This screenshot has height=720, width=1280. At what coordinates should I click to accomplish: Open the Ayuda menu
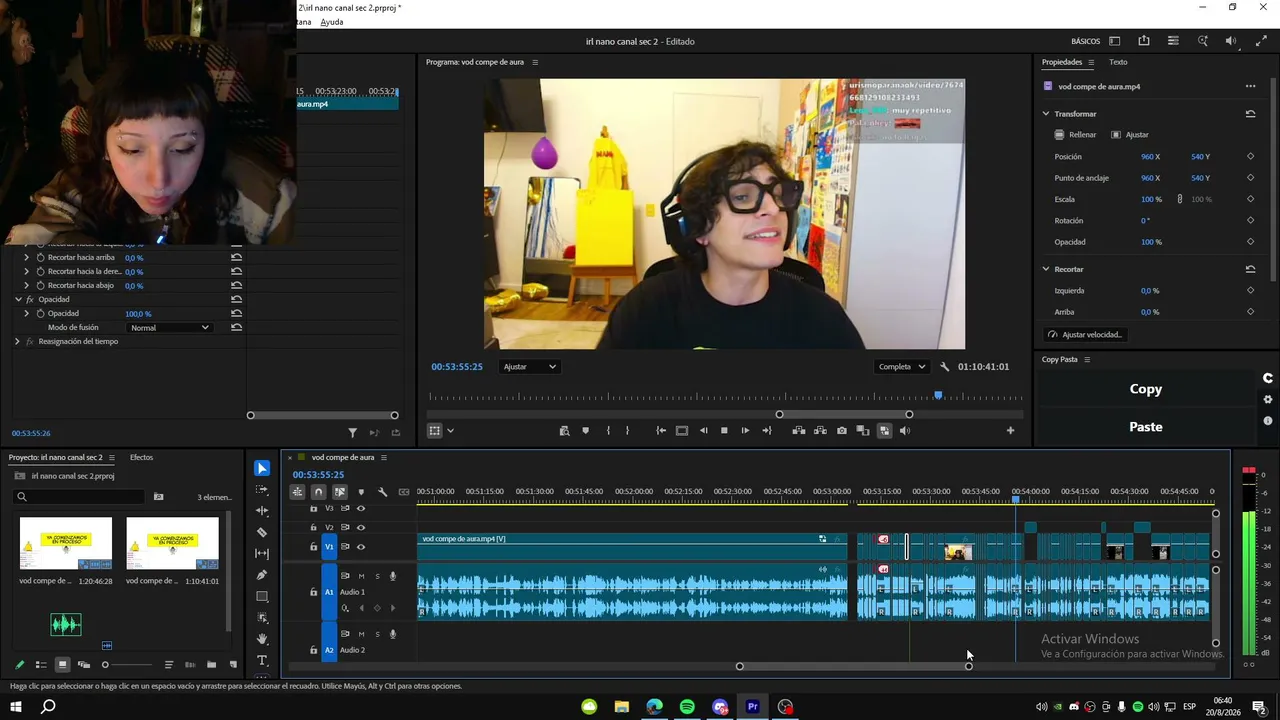(x=332, y=22)
